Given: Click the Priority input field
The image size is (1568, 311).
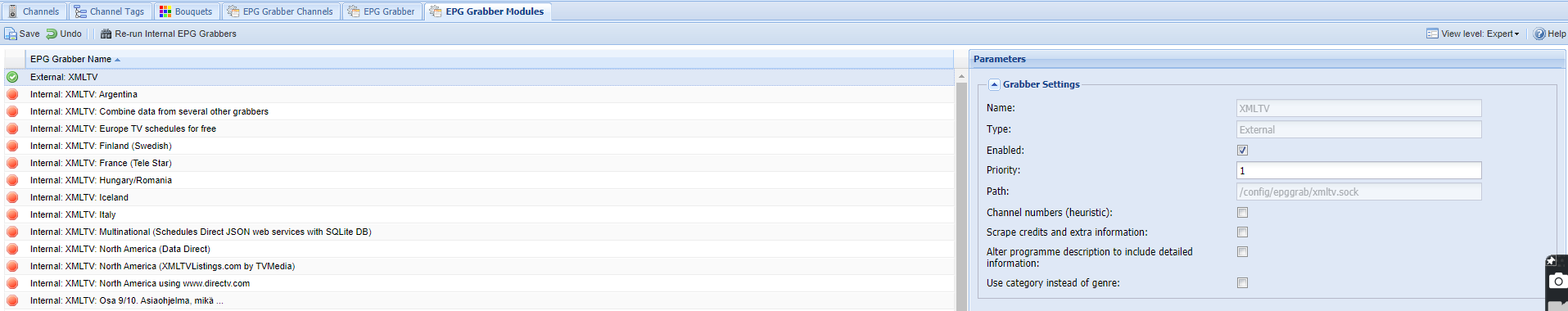Looking at the screenshot, I should [x=1358, y=170].
